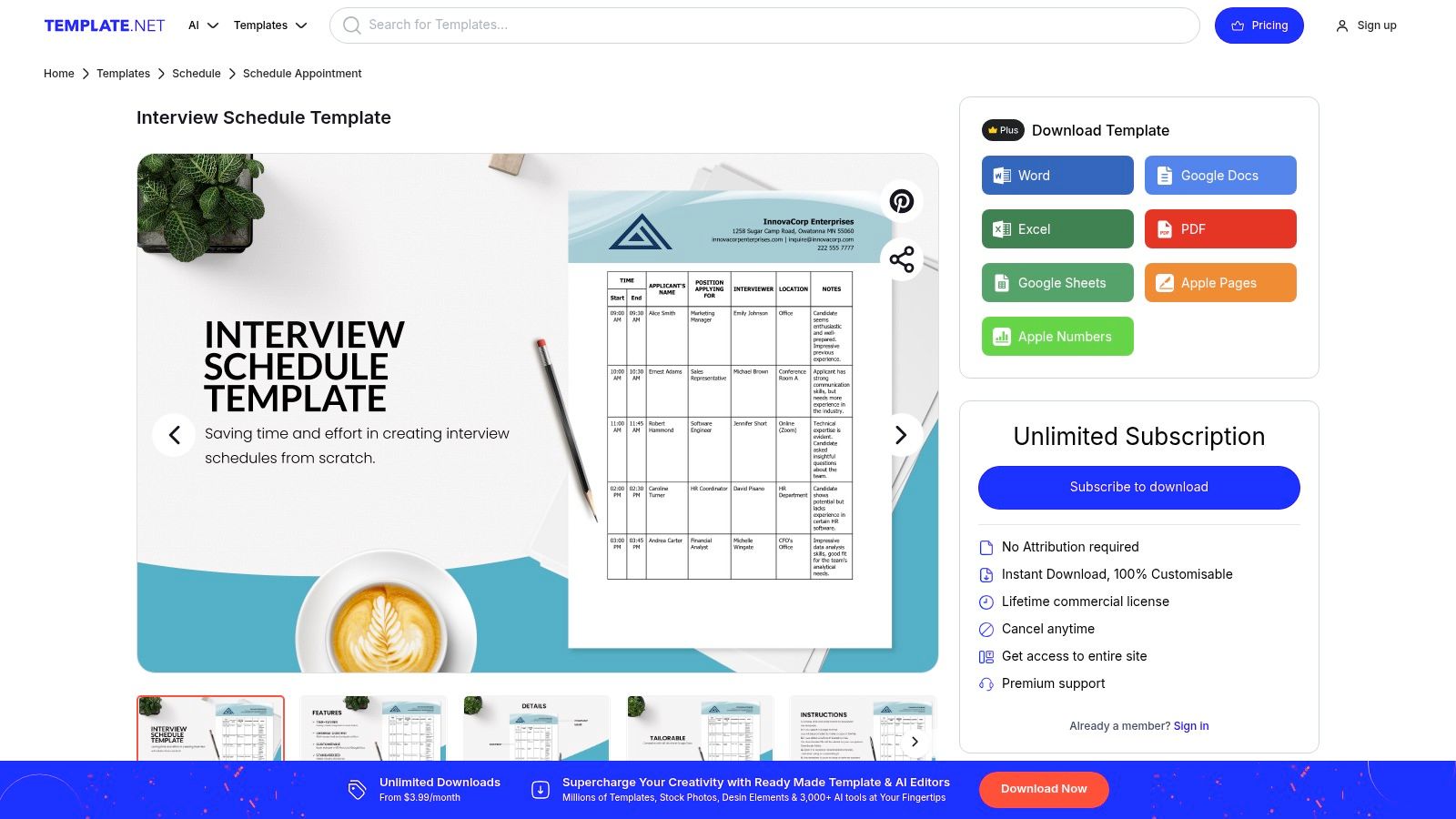This screenshot has width=1456, height=819.
Task: Go to Schedule breadcrumb link
Action: (x=196, y=74)
